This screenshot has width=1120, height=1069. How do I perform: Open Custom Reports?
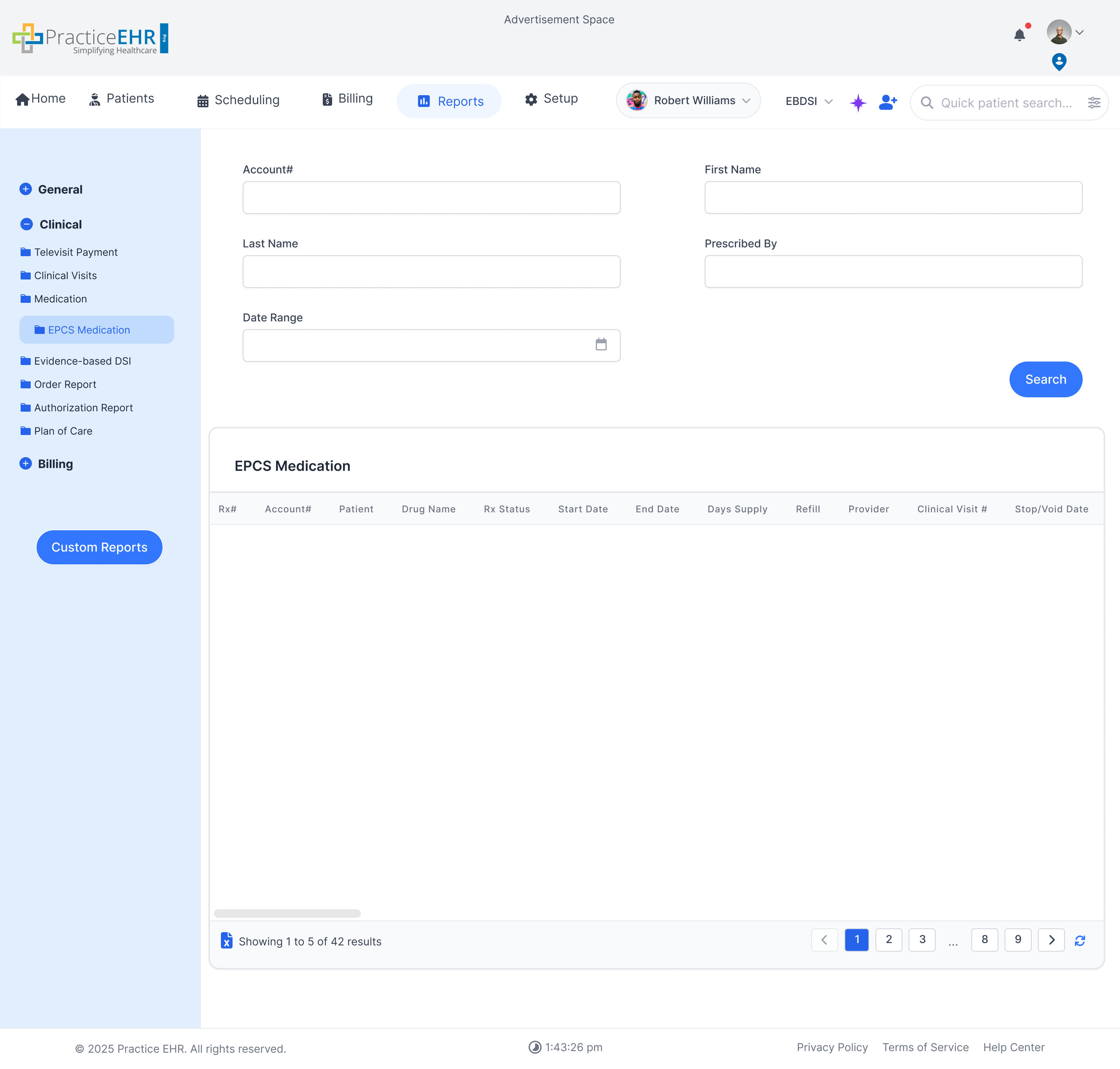pos(99,547)
